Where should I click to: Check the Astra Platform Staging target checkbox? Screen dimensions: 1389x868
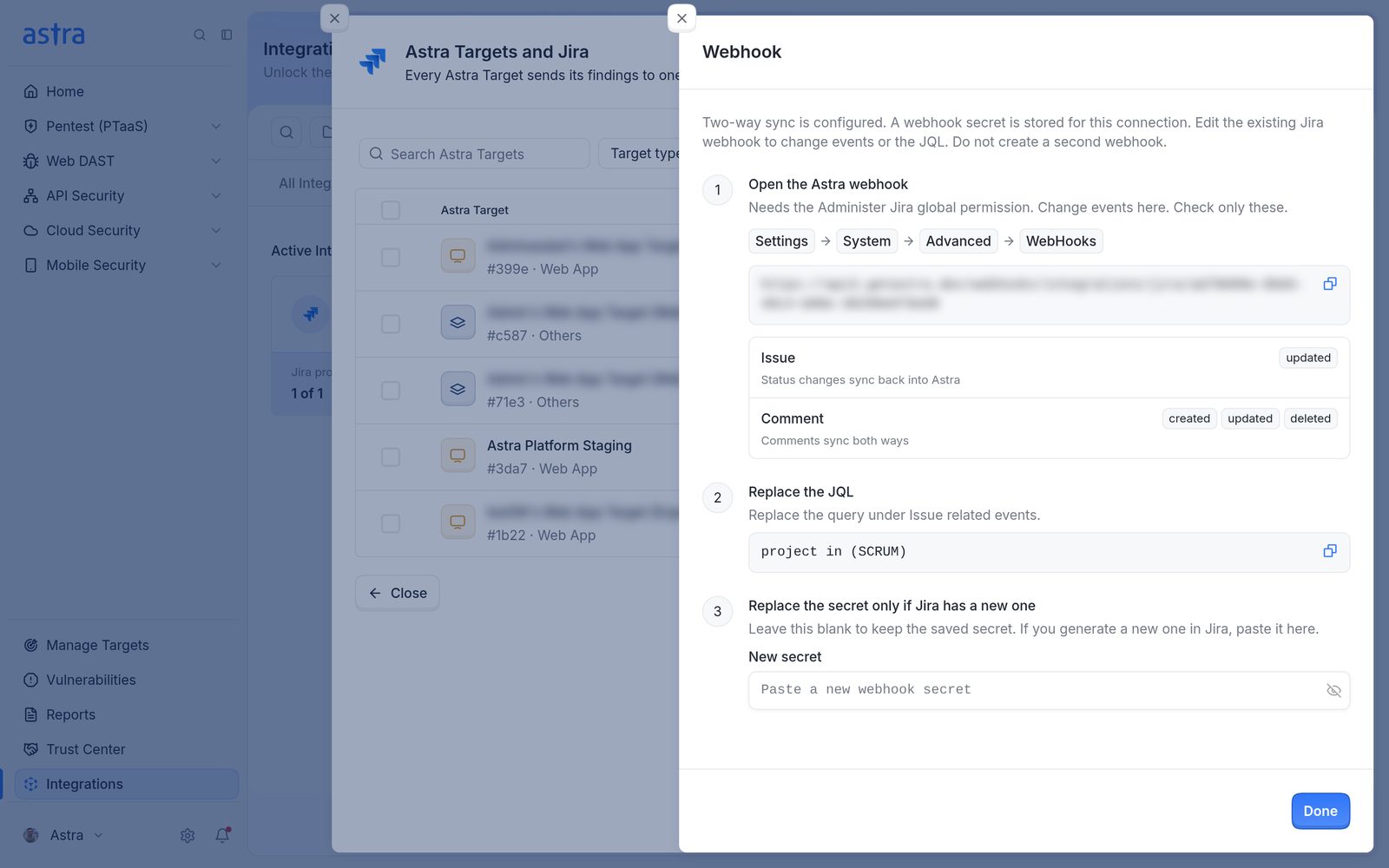click(x=391, y=457)
